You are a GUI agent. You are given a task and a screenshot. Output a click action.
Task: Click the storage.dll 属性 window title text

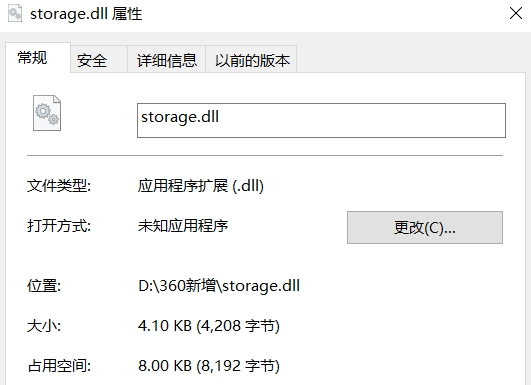86,14
